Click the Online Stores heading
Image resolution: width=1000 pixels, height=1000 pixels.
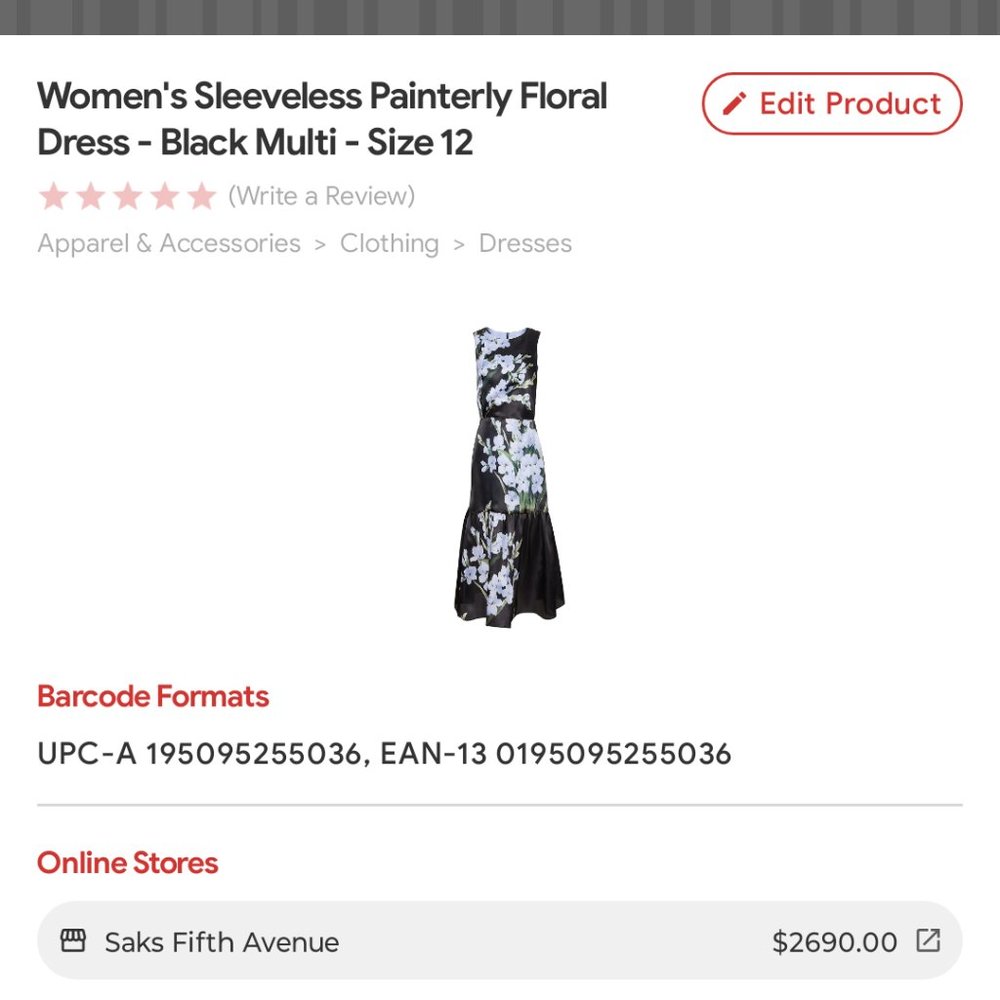pos(127,862)
